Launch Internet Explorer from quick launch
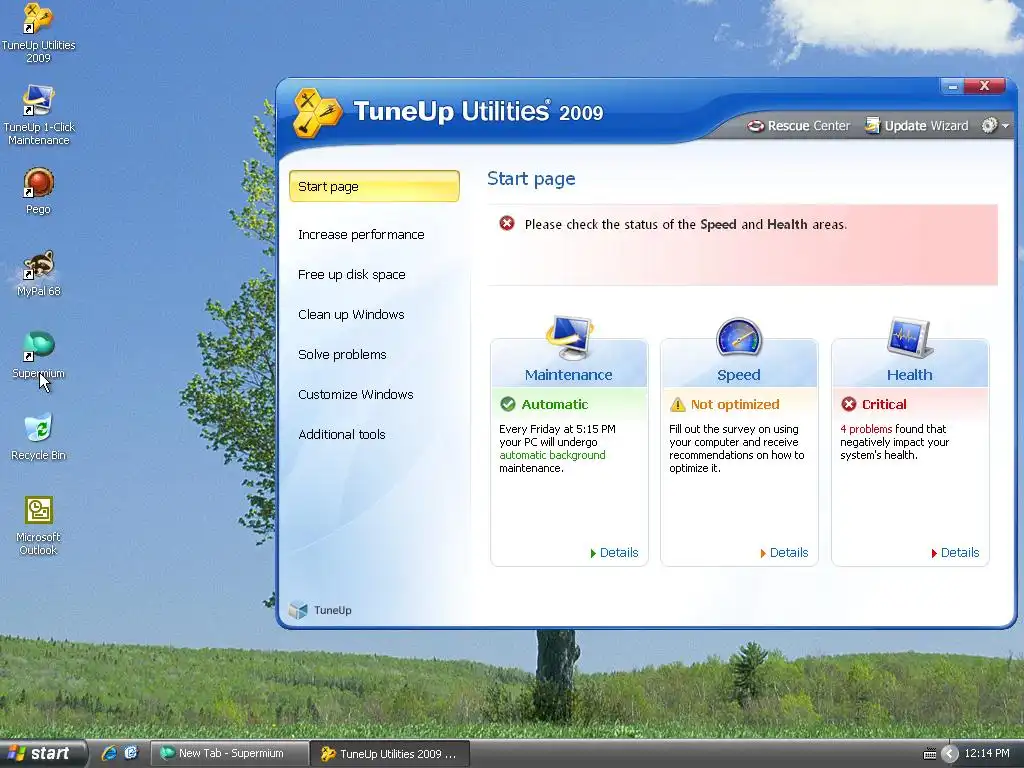This screenshot has height=768, width=1024. tap(109, 753)
